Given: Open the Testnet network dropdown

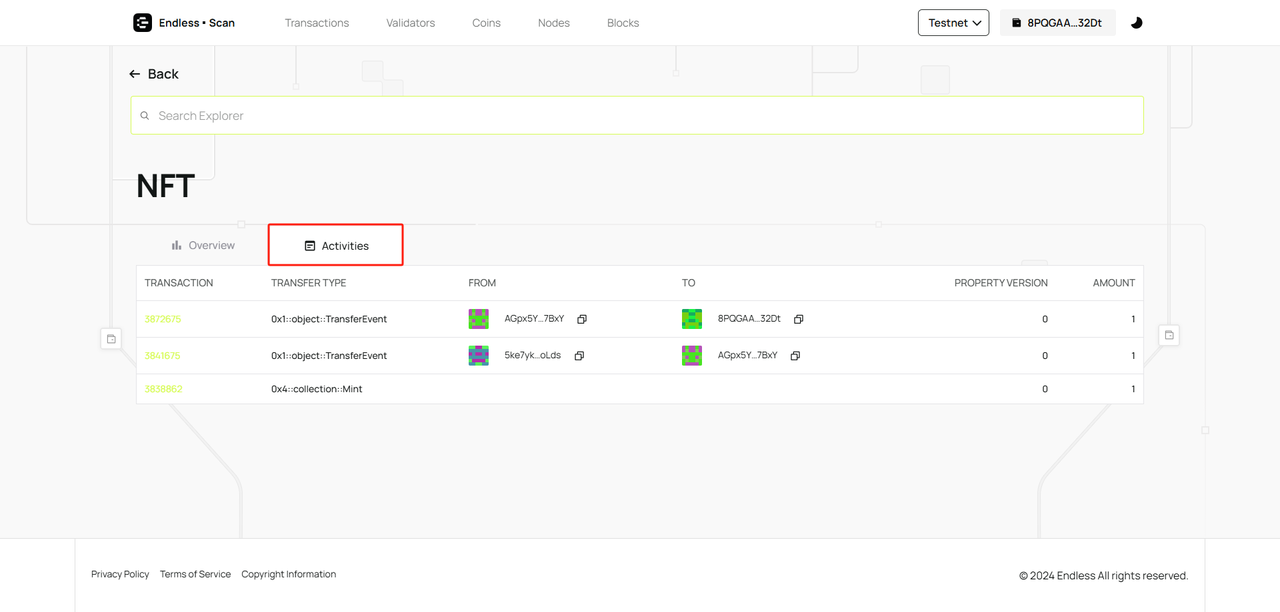Looking at the screenshot, I should pos(953,23).
